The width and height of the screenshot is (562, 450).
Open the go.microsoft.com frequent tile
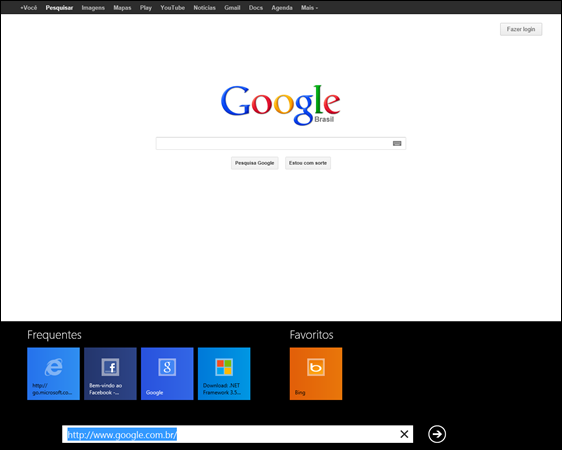tap(53, 373)
